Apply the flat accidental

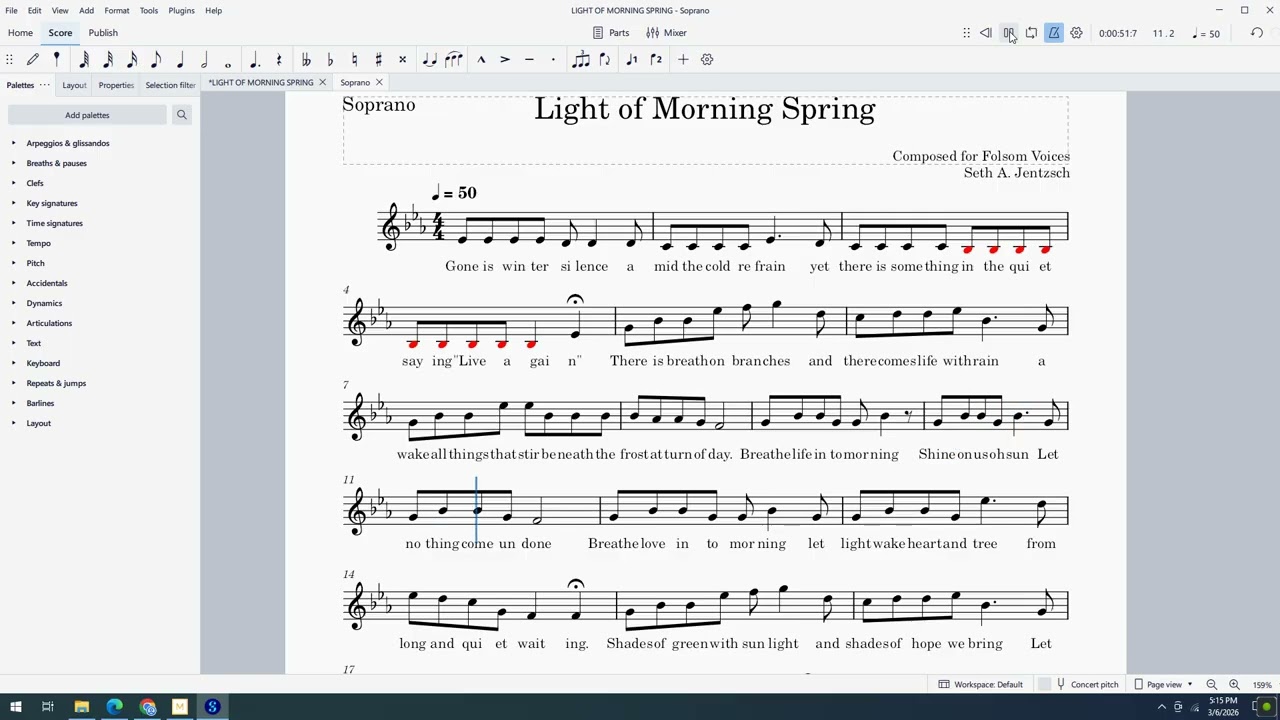[x=330, y=60]
